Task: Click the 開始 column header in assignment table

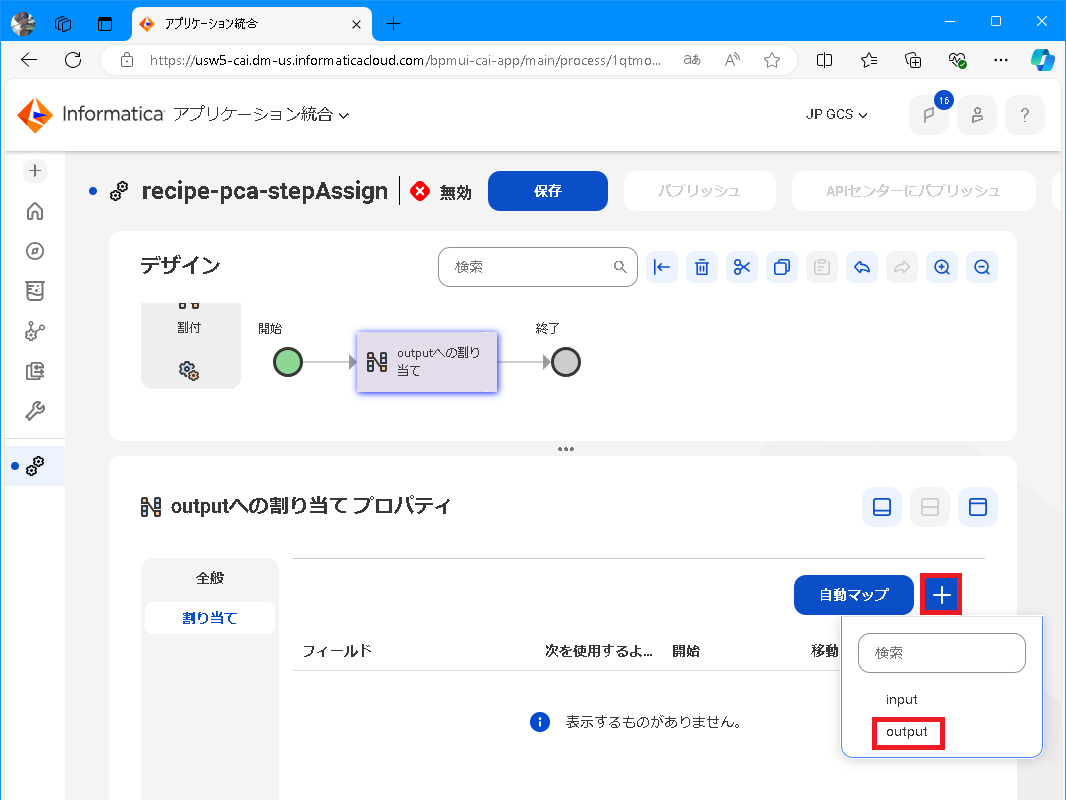Action: [x=686, y=651]
